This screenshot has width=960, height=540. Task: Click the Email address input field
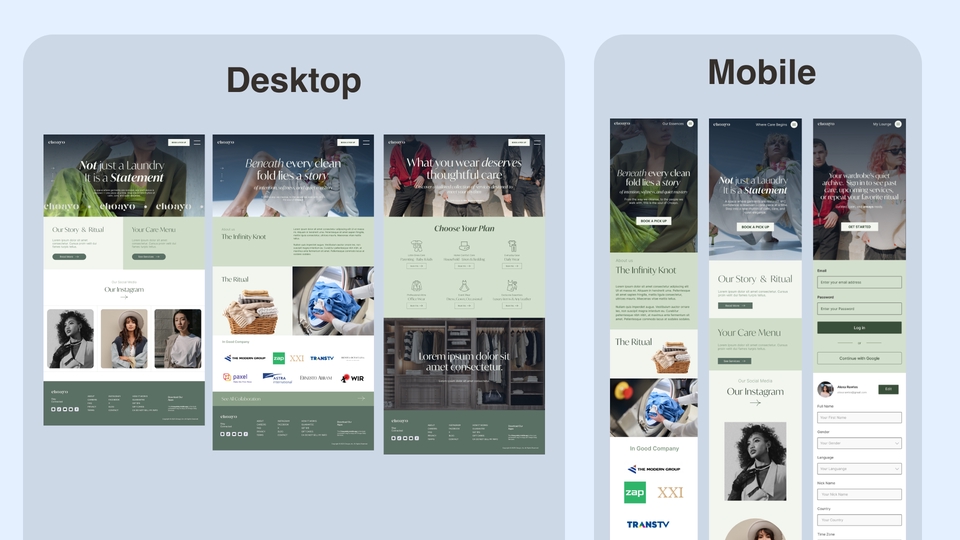(x=859, y=282)
